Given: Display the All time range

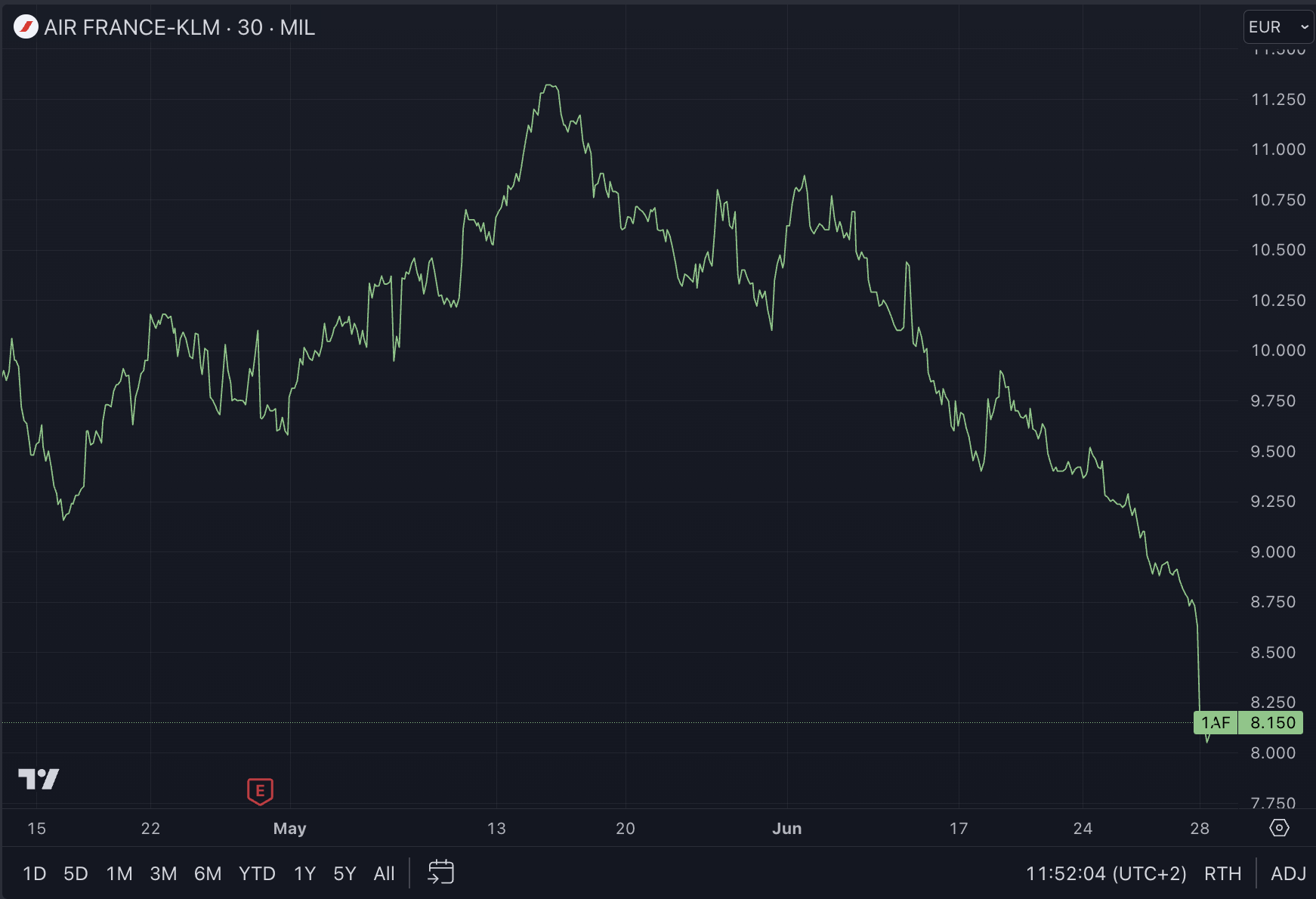Looking at the screenshot, I should coord(384,873).
